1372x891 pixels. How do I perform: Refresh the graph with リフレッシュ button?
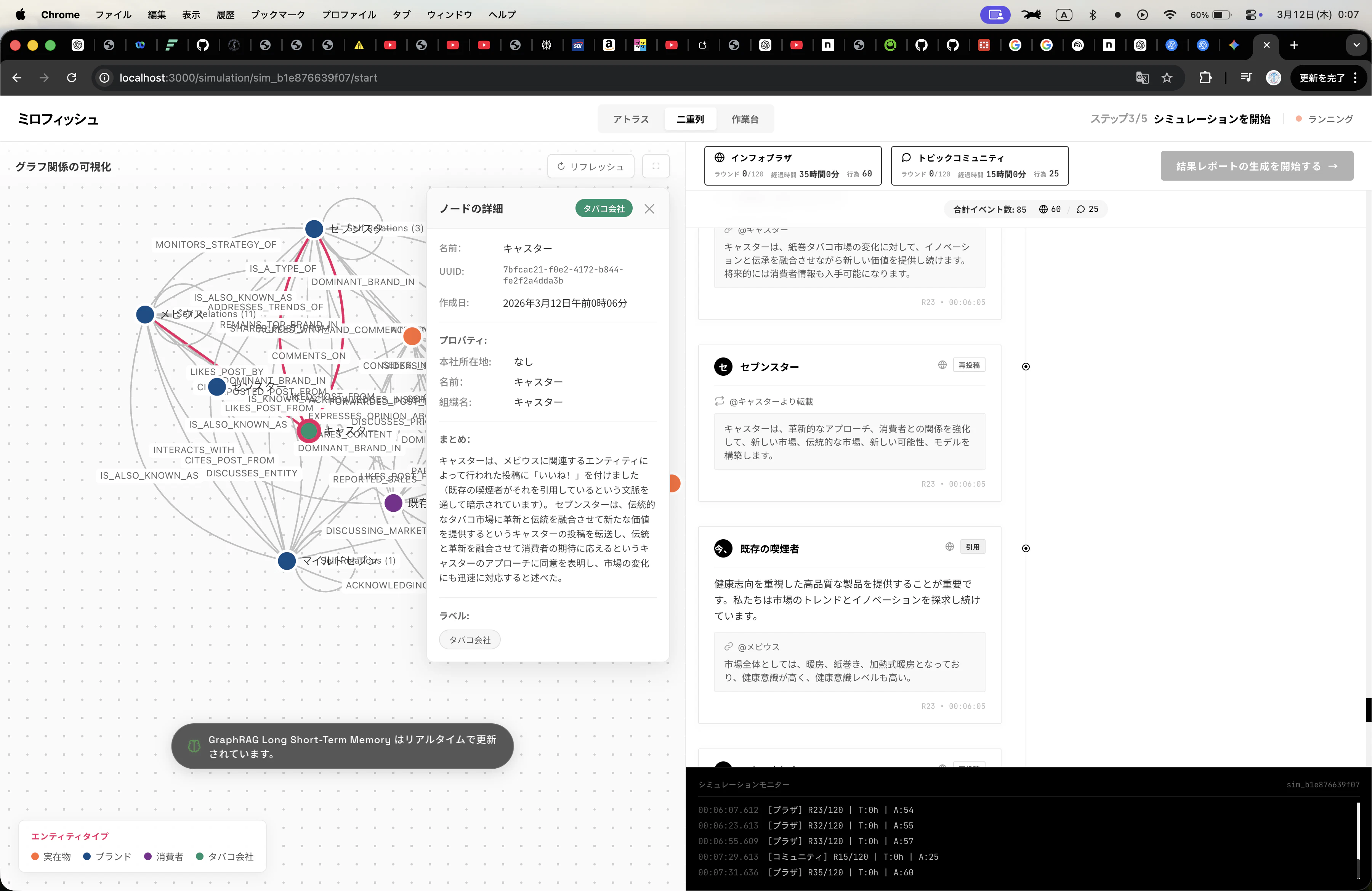click(590, 166)
